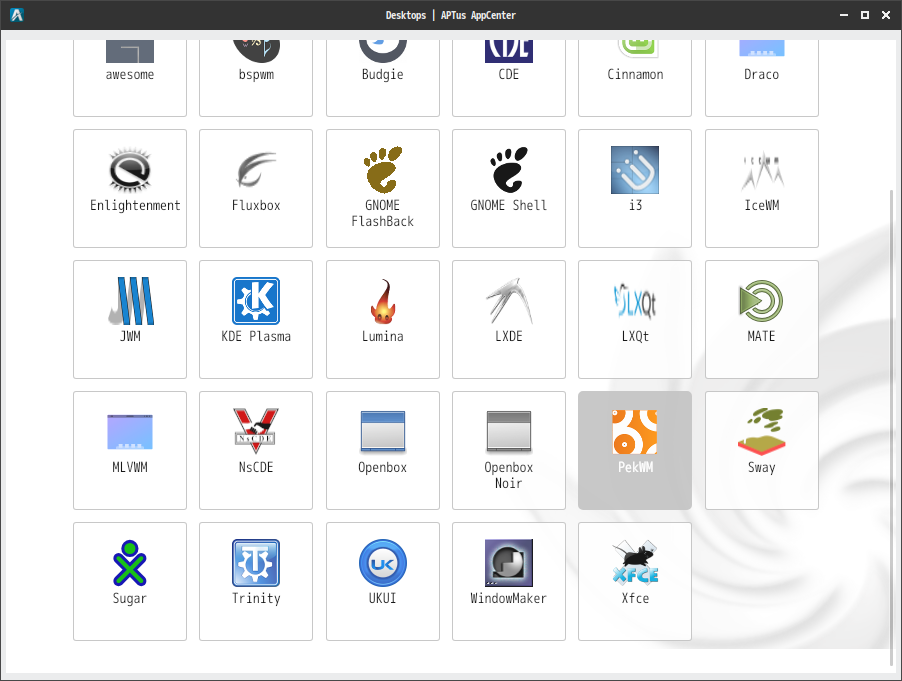Minimize the AppCenter window

(844, 15)
